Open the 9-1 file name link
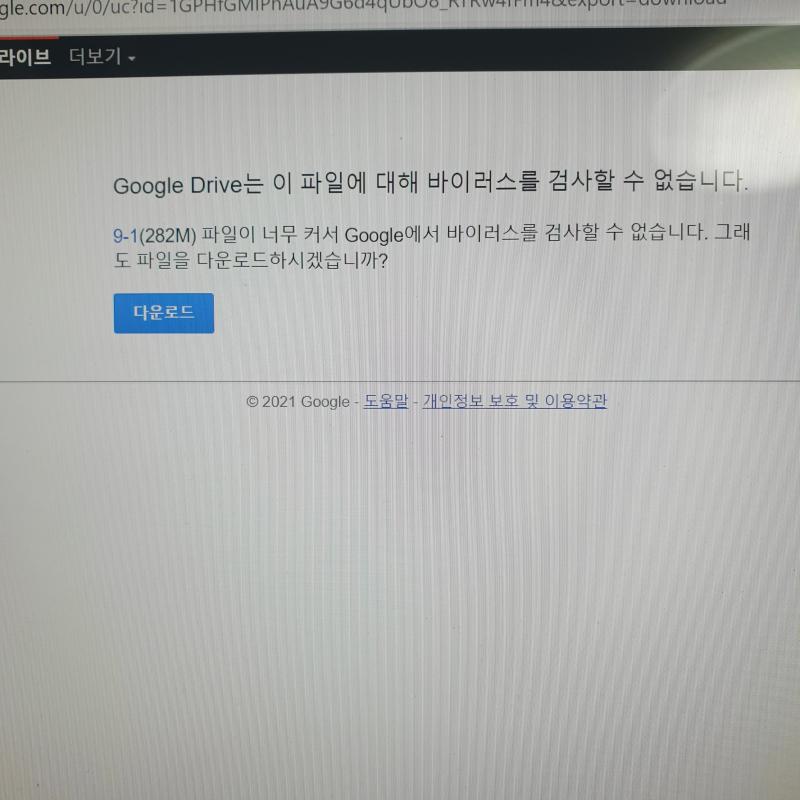The width and height of the screenshot is (800, 800). coord(126,236)
